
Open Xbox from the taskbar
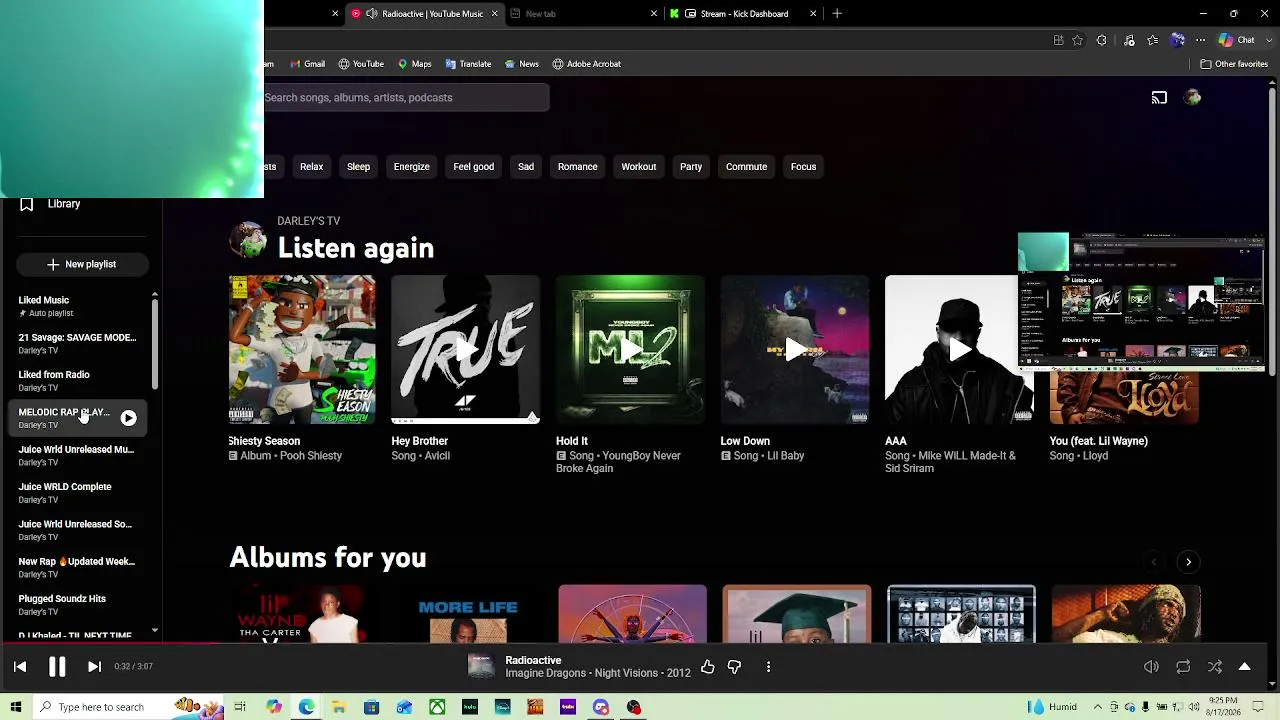(x=437, y=707)
